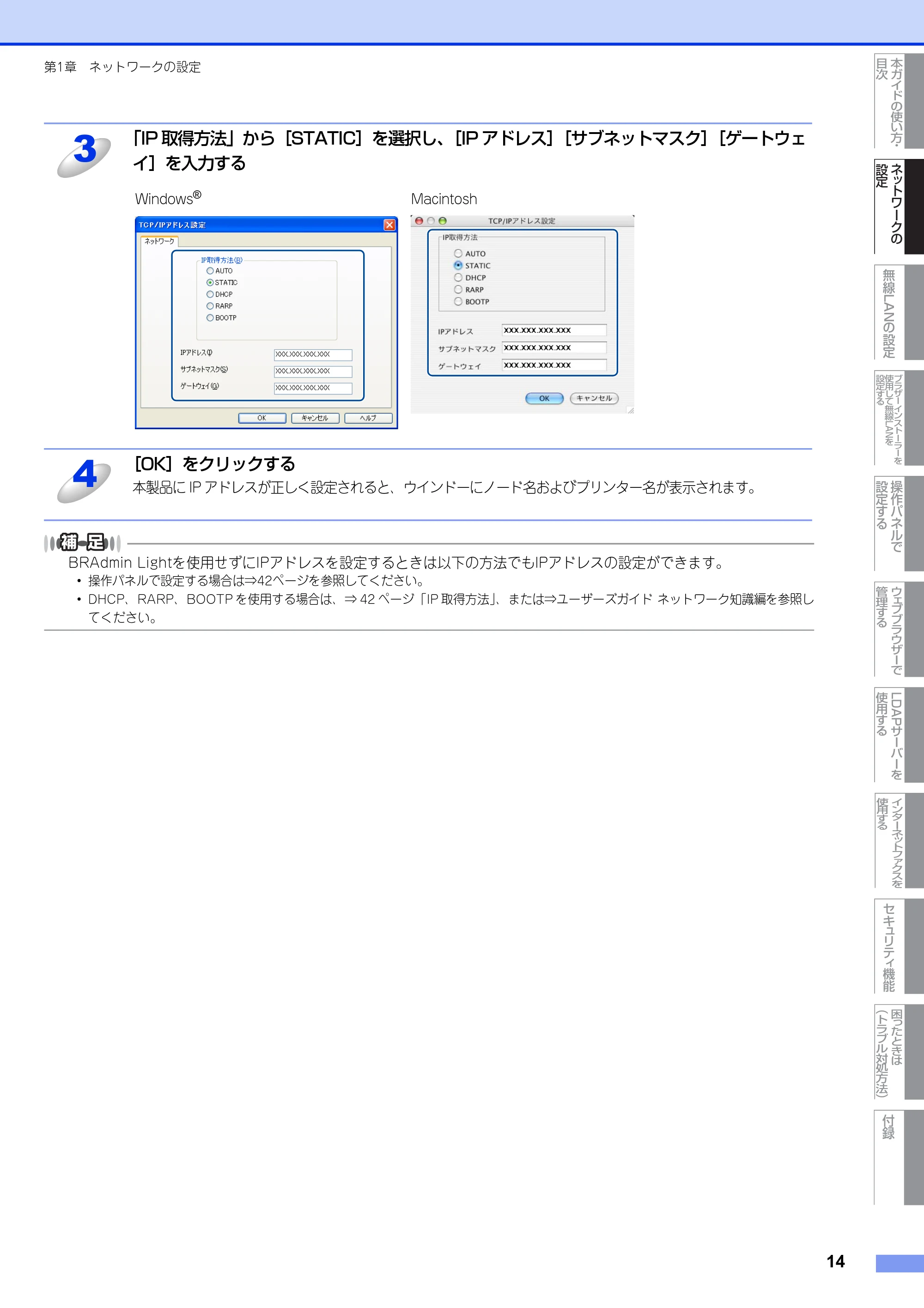The height and width of the screenshot is (1308, 924).
Task: Click サブネットマスク field in Macintosh dialog
Action: point(554,347)
